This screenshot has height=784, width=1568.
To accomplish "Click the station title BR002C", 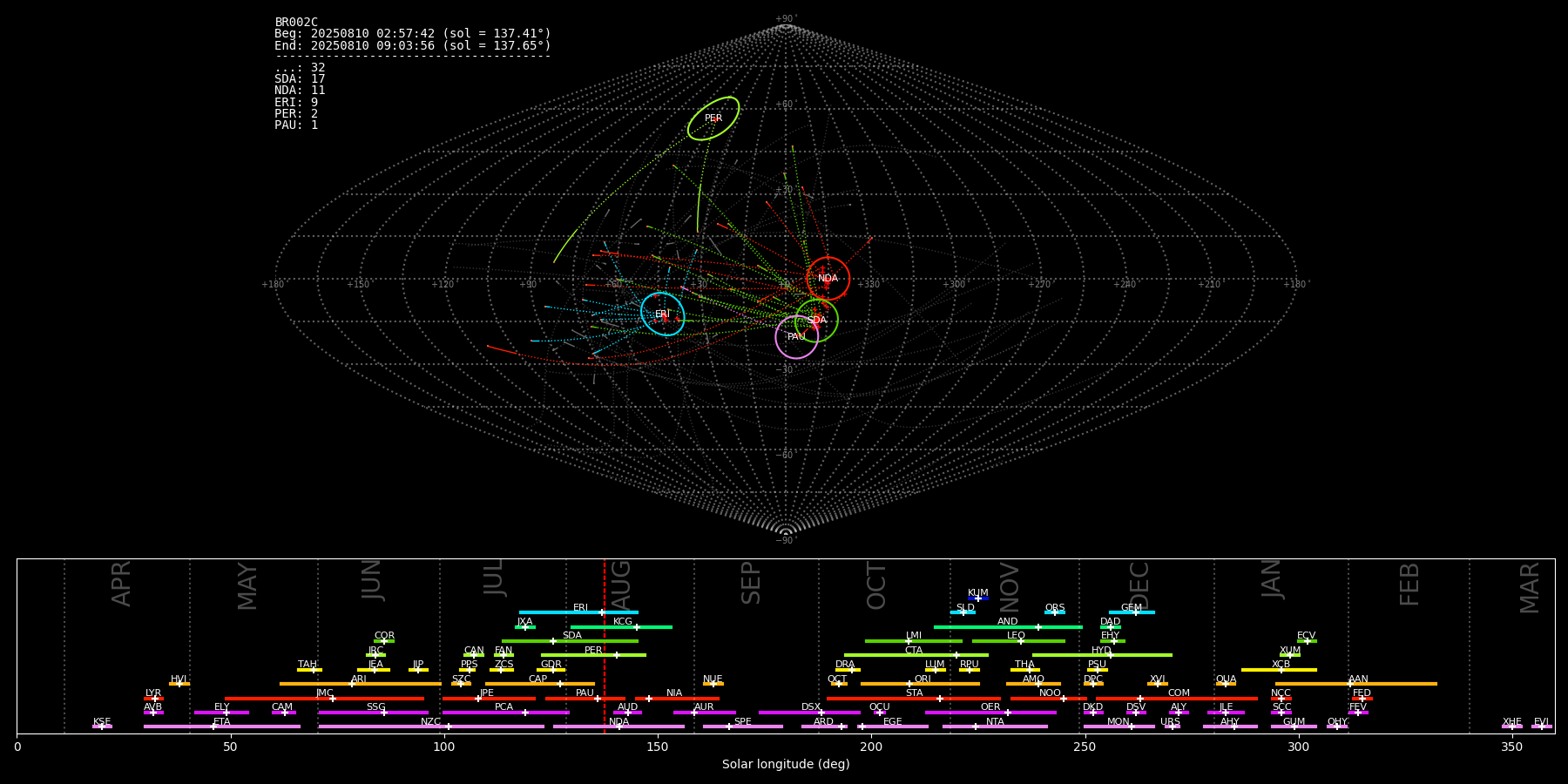I will click(296, 23).
